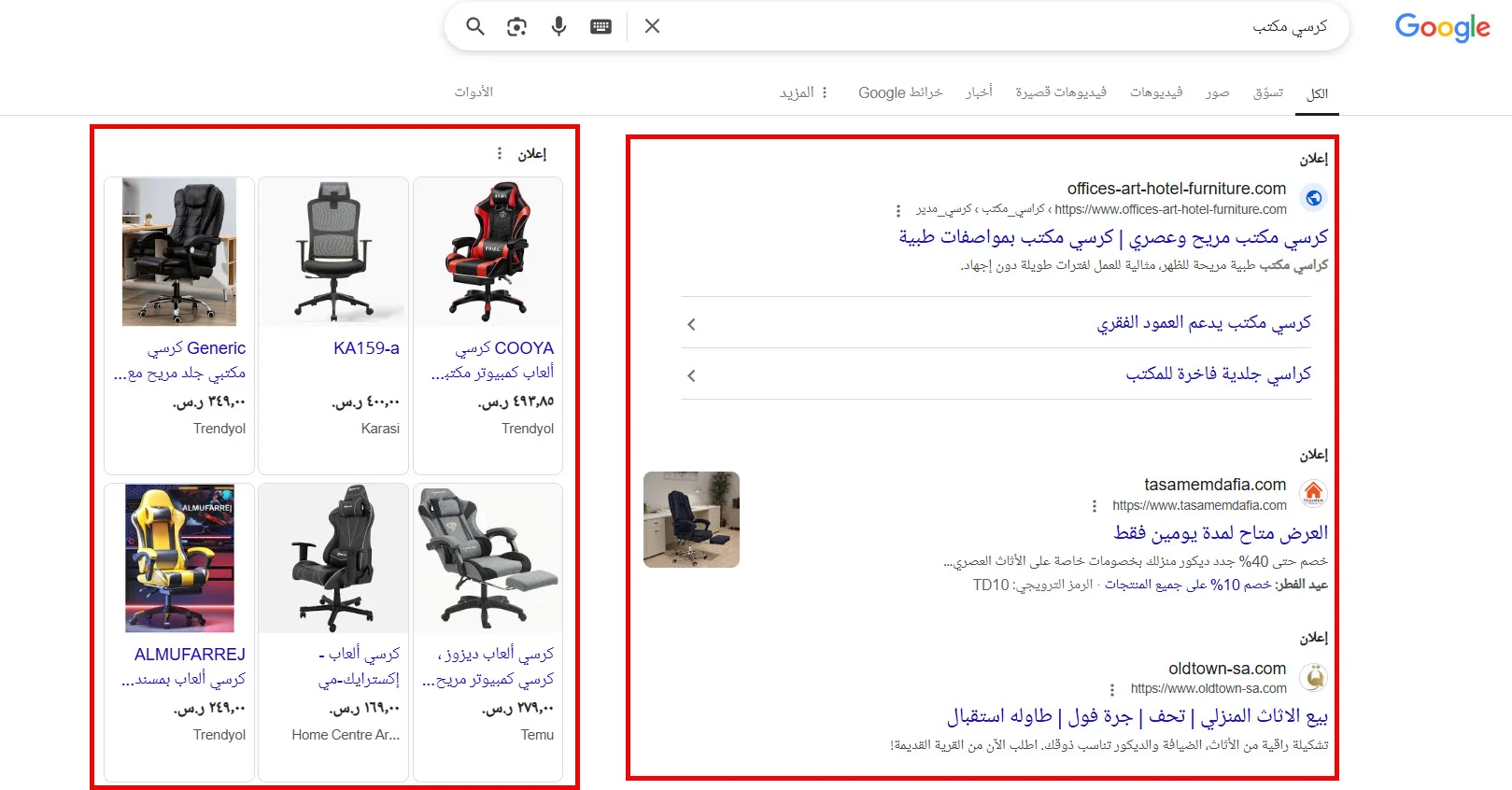Open options menu for oldtown-sa ad
The height and width of the screenshot is (790, 1512).
[1112, 690]
